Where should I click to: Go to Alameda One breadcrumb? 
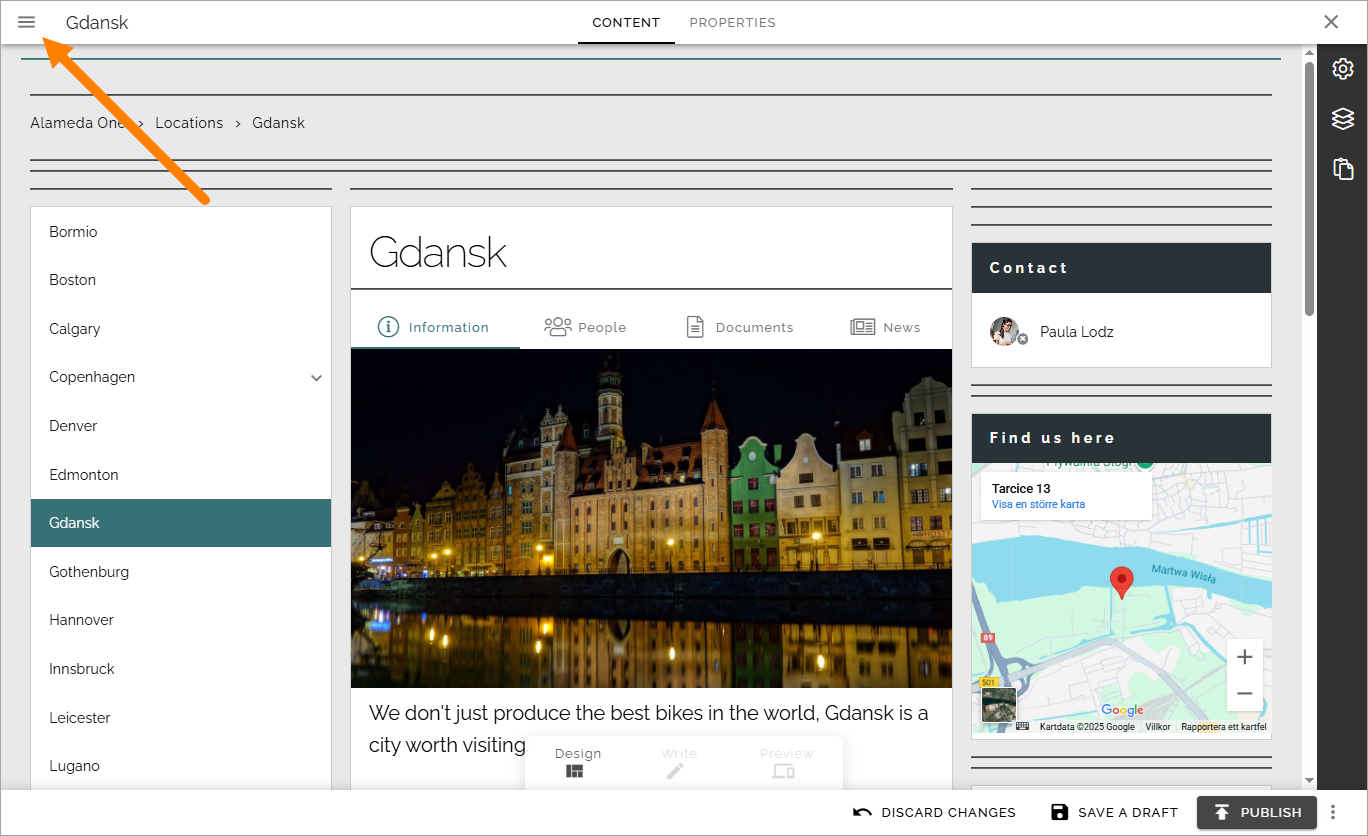click(x=78, y=123)
